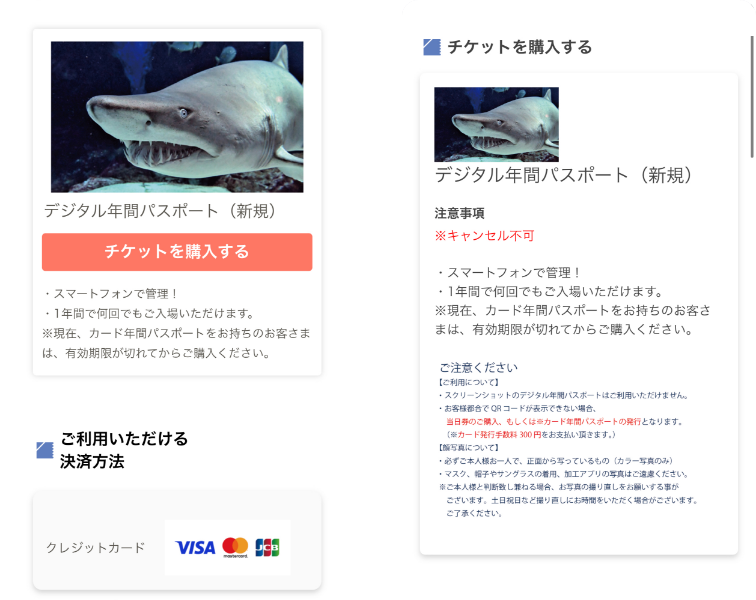Click デジタル年間パスポート（新規） title in left card
This screenshot has width=756, height=600.
pyautogui.click(x=160, y=211)
